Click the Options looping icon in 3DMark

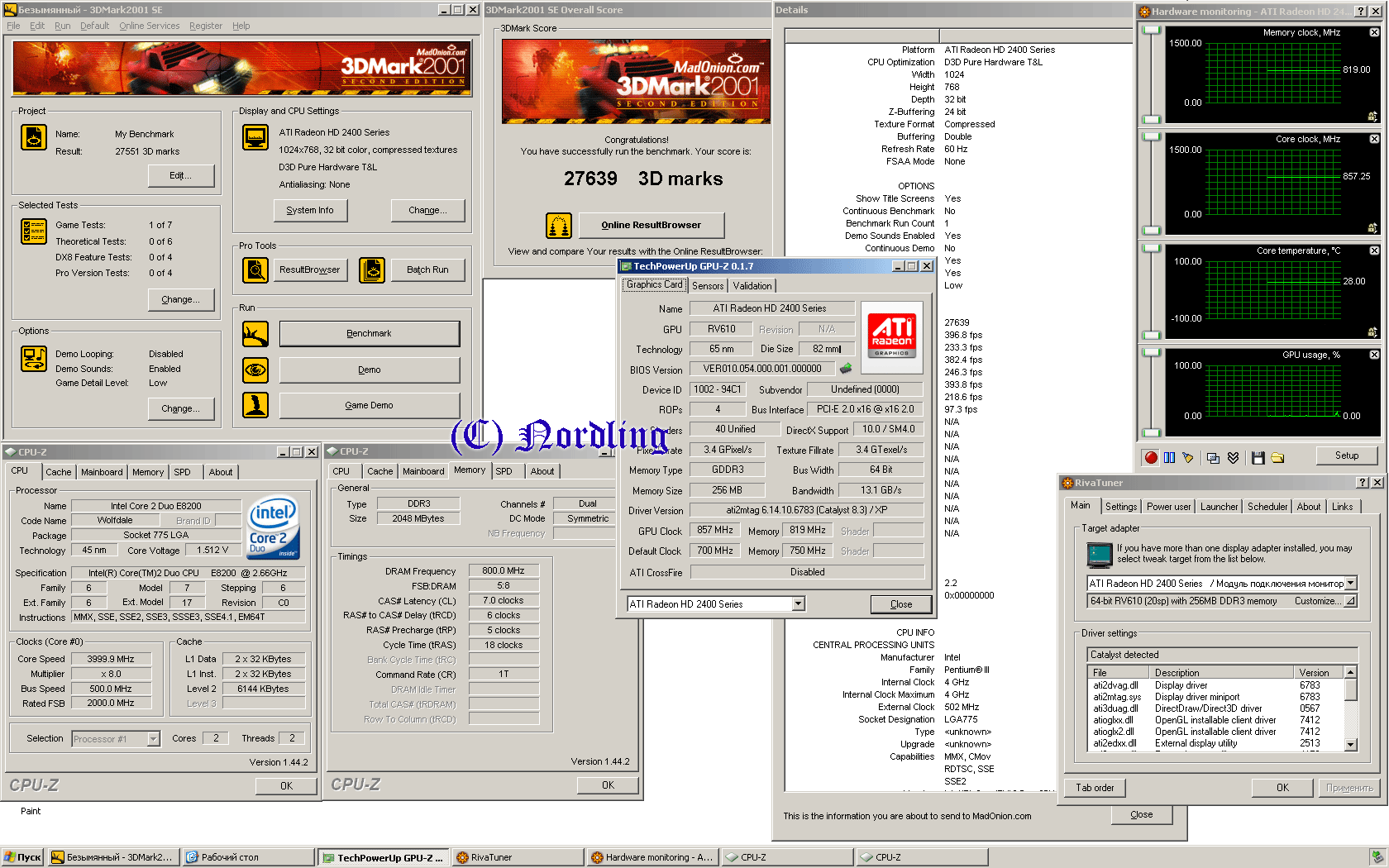34,359
